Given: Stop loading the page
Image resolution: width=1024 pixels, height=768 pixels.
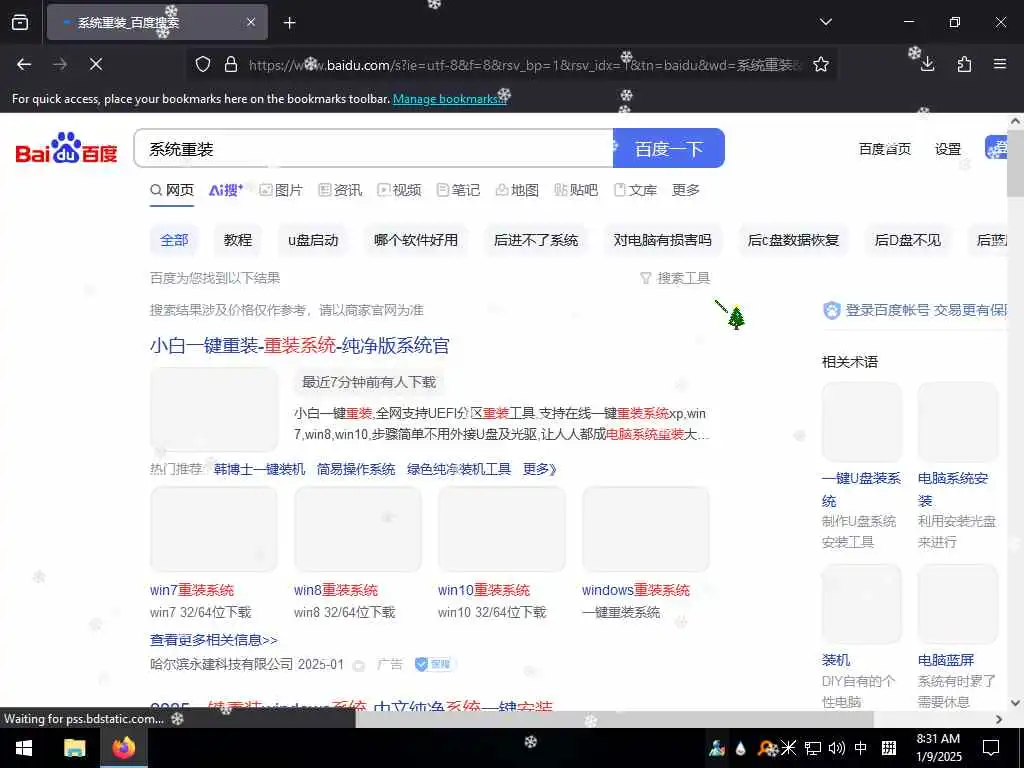Looking at the screenshot, I should (x=95, y=64).
